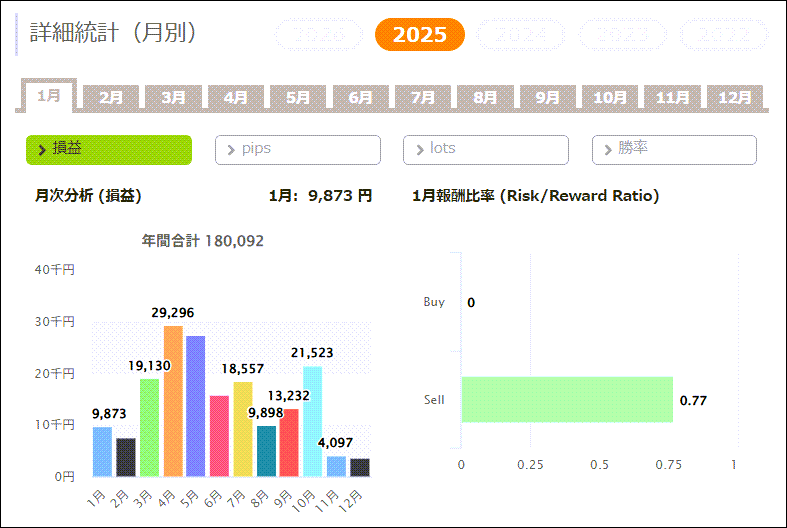Click the blue January bar in chart
The image size is (787, 528).
pyautogui.click(x=102, y=451)
